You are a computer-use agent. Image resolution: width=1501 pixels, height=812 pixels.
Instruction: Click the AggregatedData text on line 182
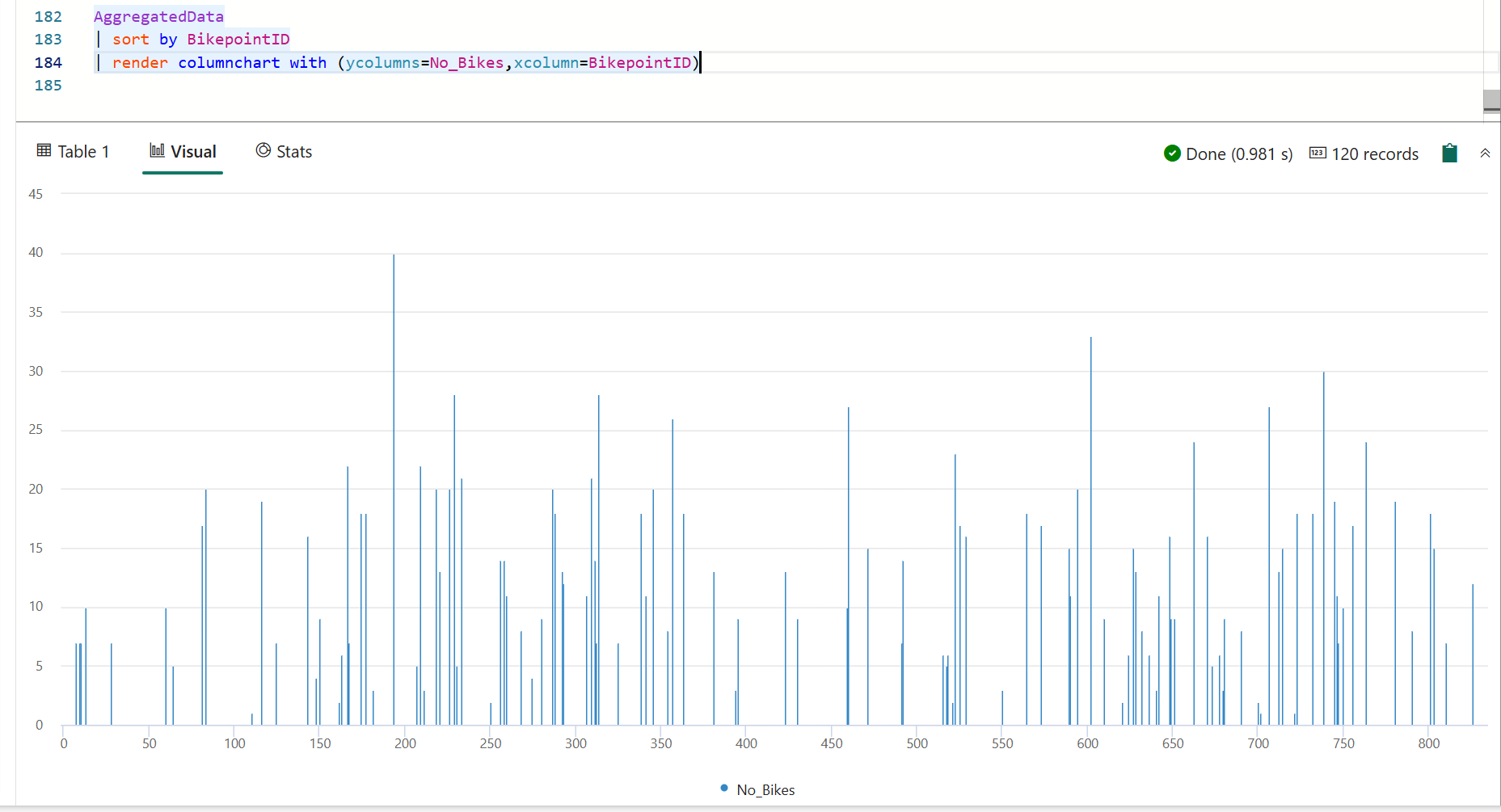click(158, 17)
